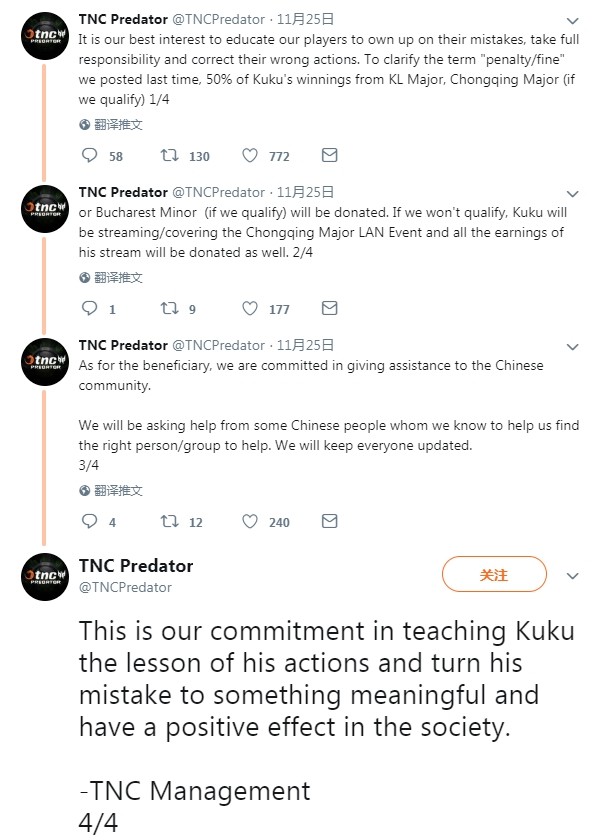Open the 11月25日 timestamp of the 2/4 tweet

click(x=305, y=192)
